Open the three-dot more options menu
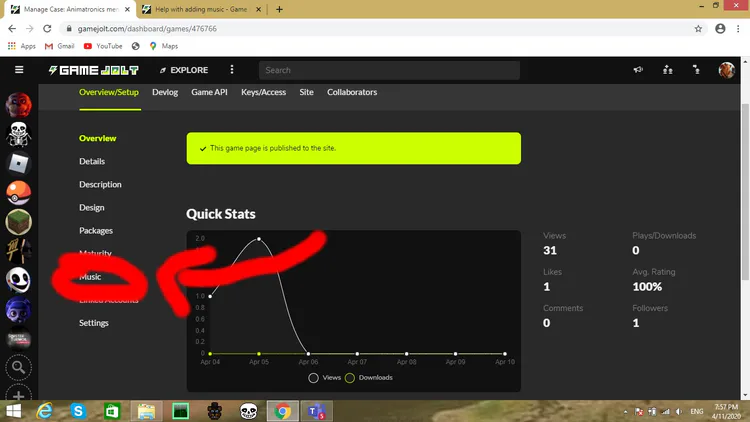This screenshot has height=422, width=750. (x=232, y=70)
